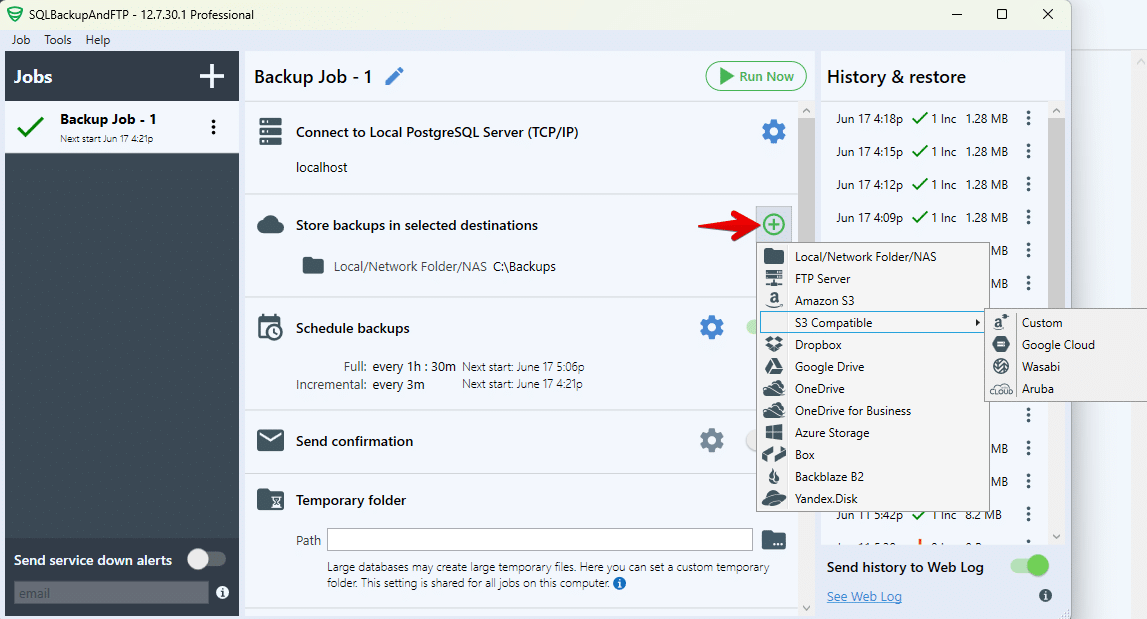Open PostgreSQL connection settings gear
The width and height of the screenshot is (1147, 619).
point(773,132)
